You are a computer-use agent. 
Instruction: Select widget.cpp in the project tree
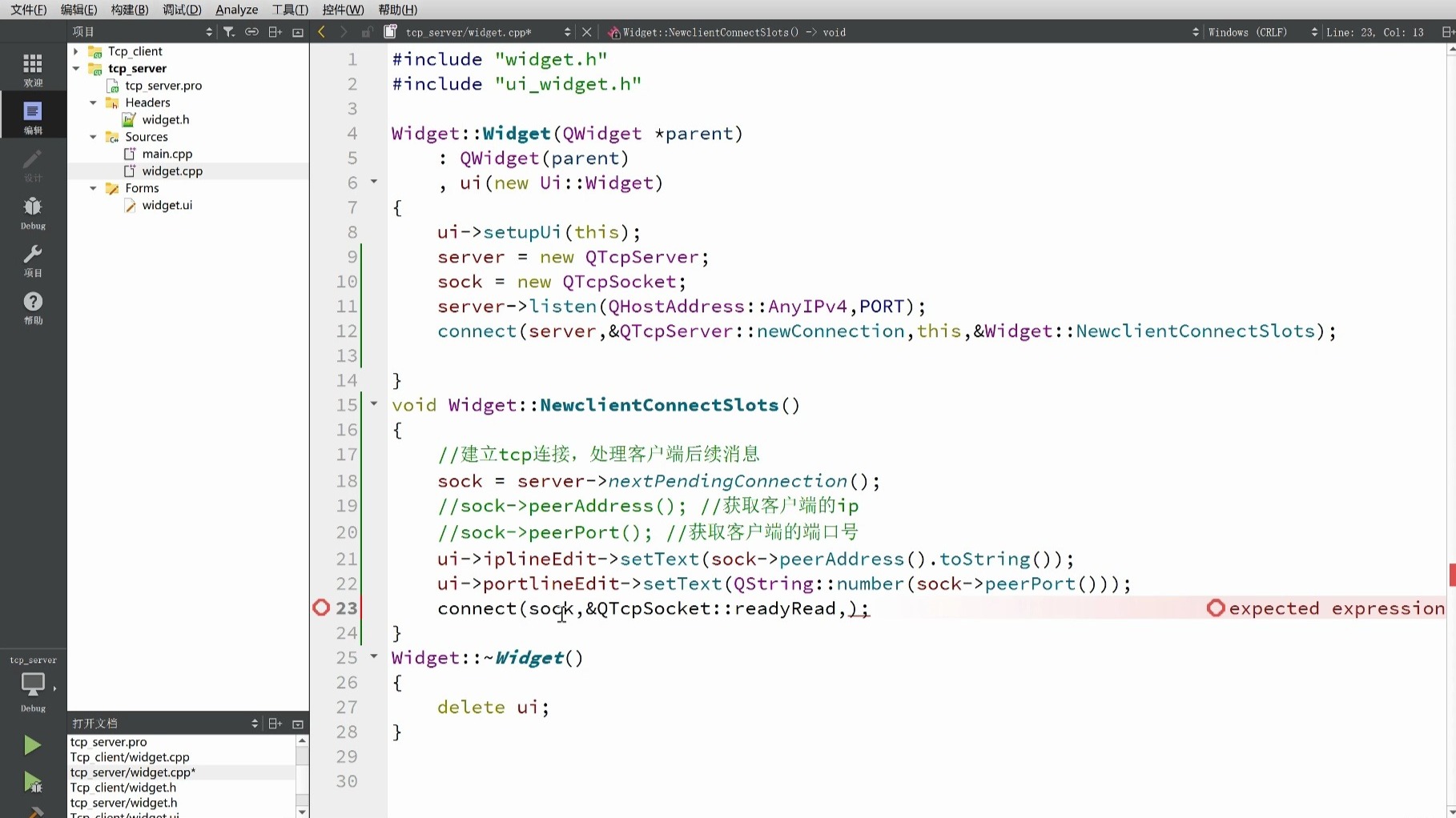click(172, 170)
